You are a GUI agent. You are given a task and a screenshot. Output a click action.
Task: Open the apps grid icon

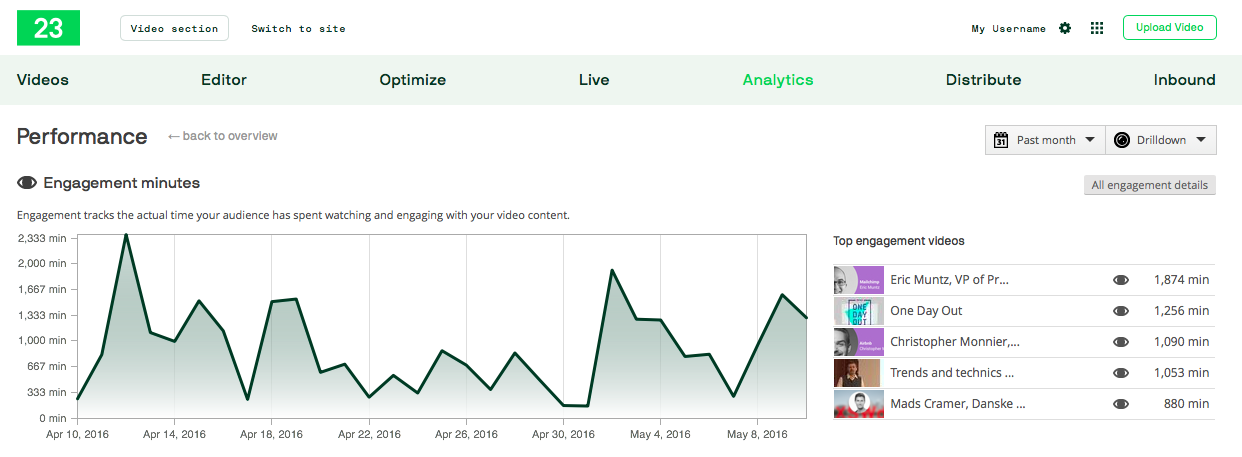(x=1097, y=28)
